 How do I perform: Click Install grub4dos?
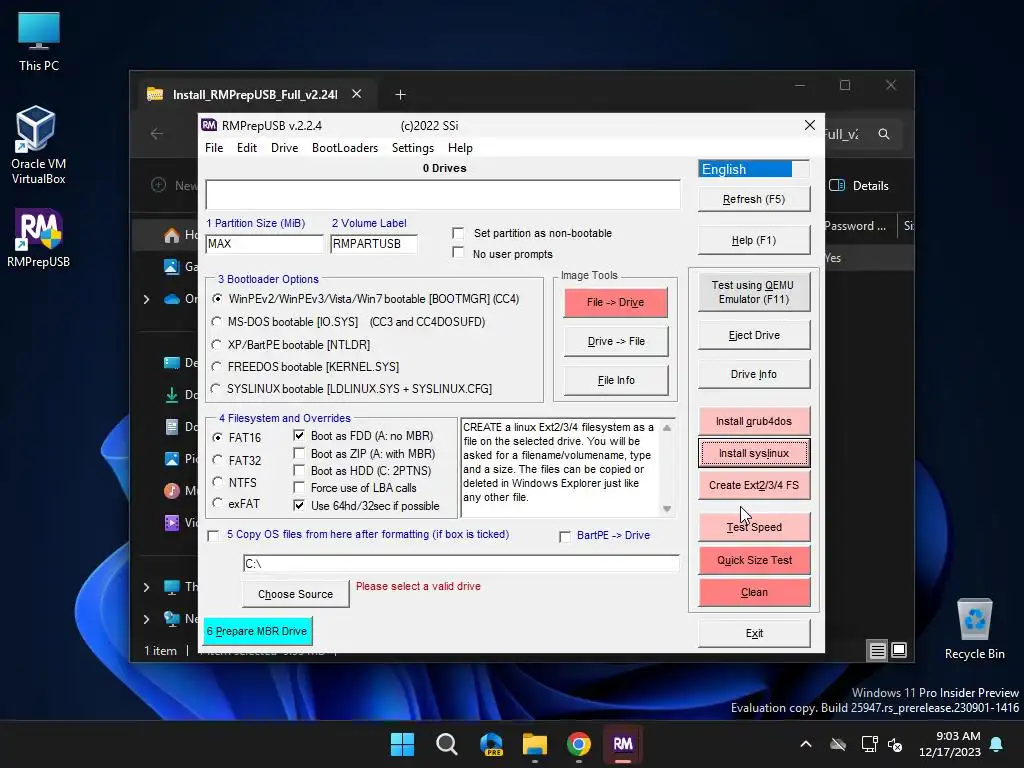click(x=754, y=421)
